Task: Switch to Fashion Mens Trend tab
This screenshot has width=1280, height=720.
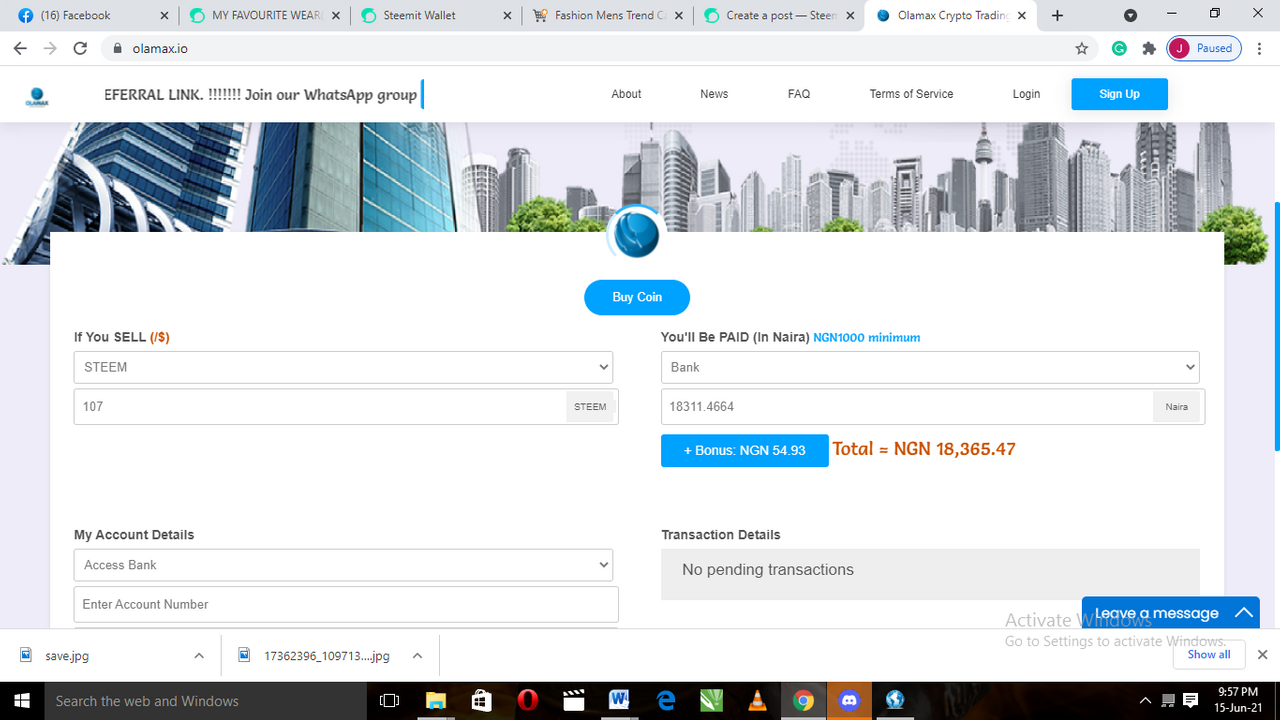Action: point(608,16)
